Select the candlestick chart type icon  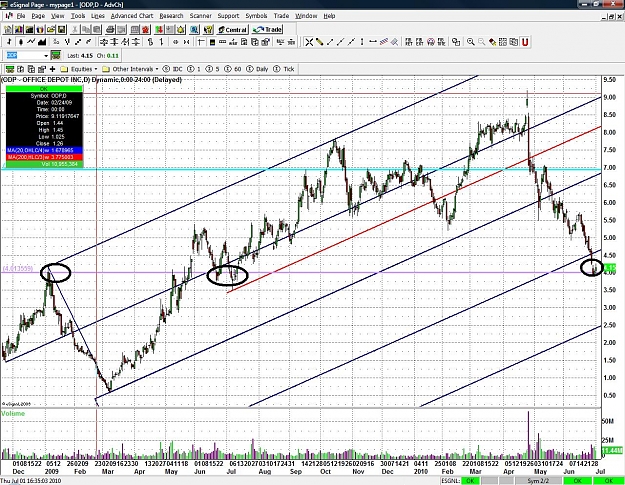[20, 42]
